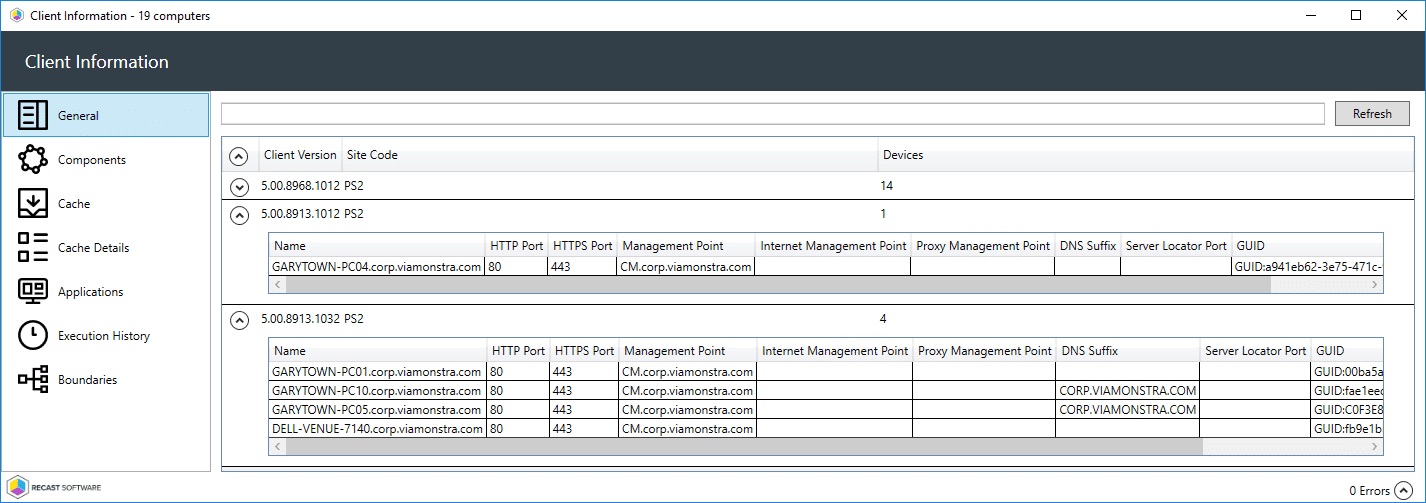1426x503 pixels.
Task: Minimize the Client Information window
Action: pos(1310,15)
